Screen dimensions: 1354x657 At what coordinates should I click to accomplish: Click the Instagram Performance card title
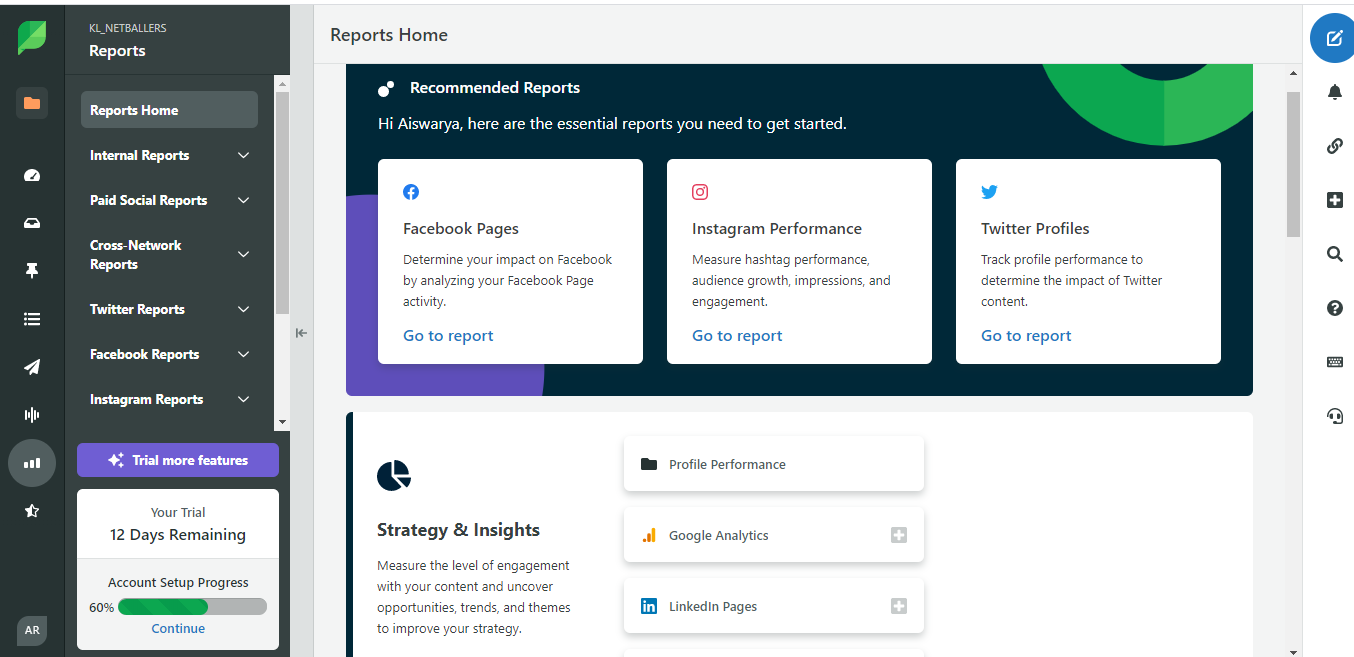[777, 228]
